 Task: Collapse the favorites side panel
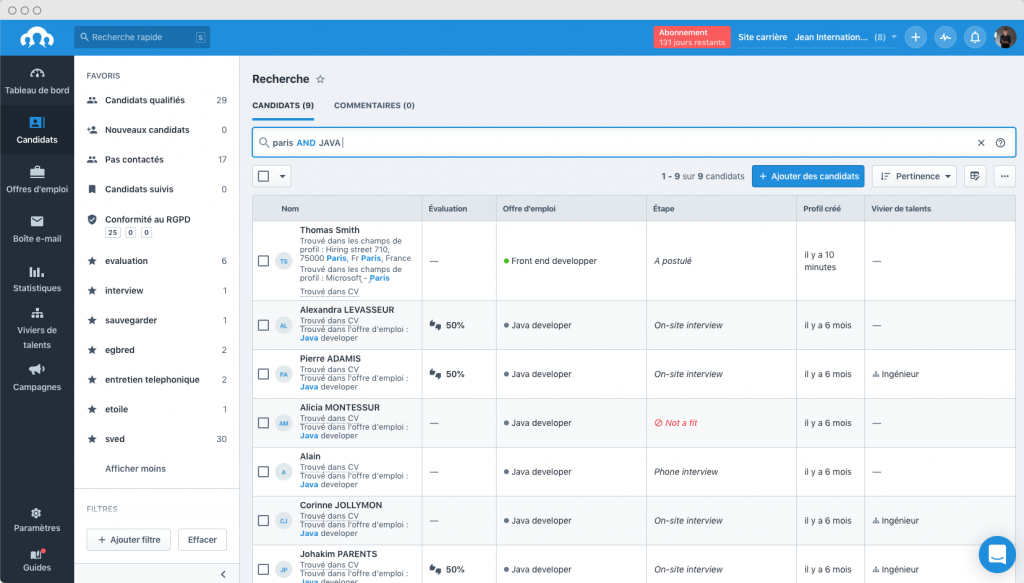tap(223, 575)
